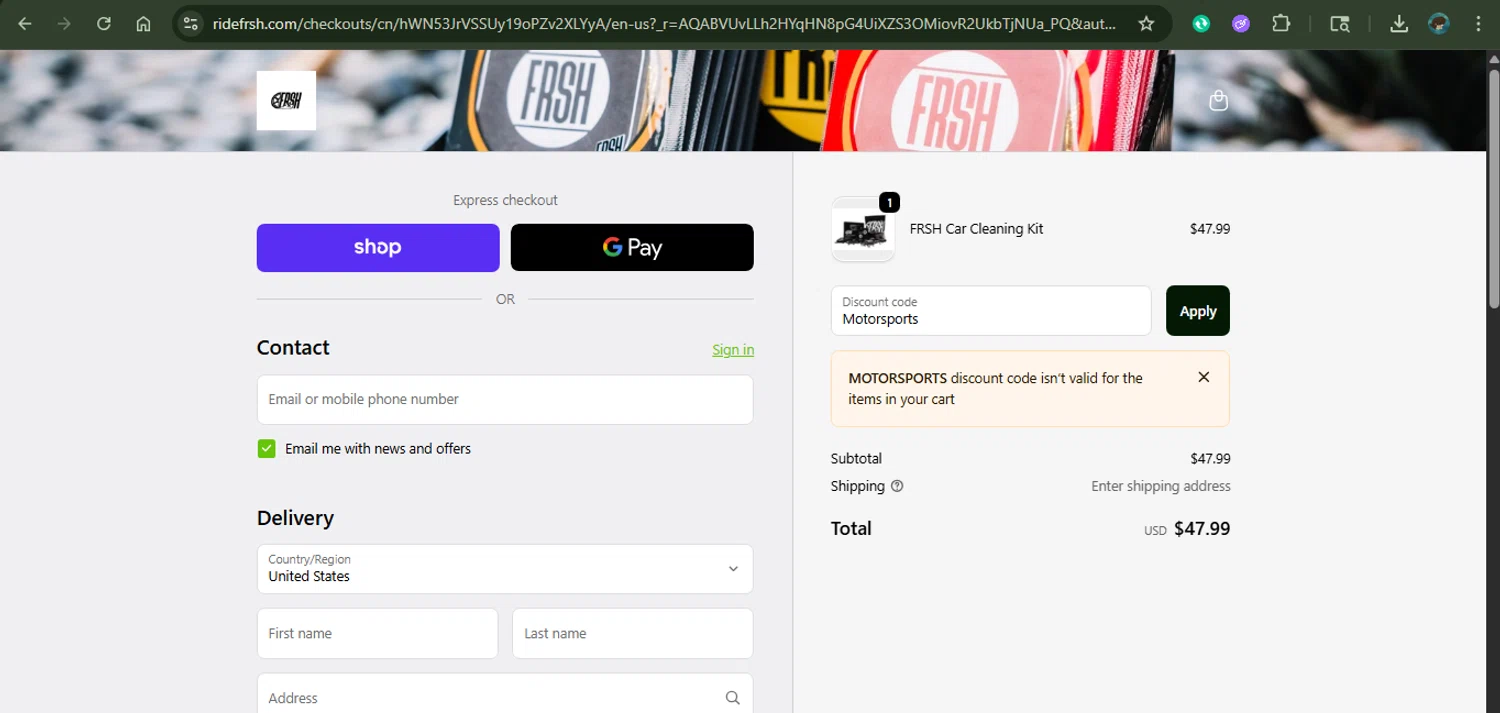Screen dimensions: 1500x713
Task: Open the shopping bag cart icon
Action: 1218,100
